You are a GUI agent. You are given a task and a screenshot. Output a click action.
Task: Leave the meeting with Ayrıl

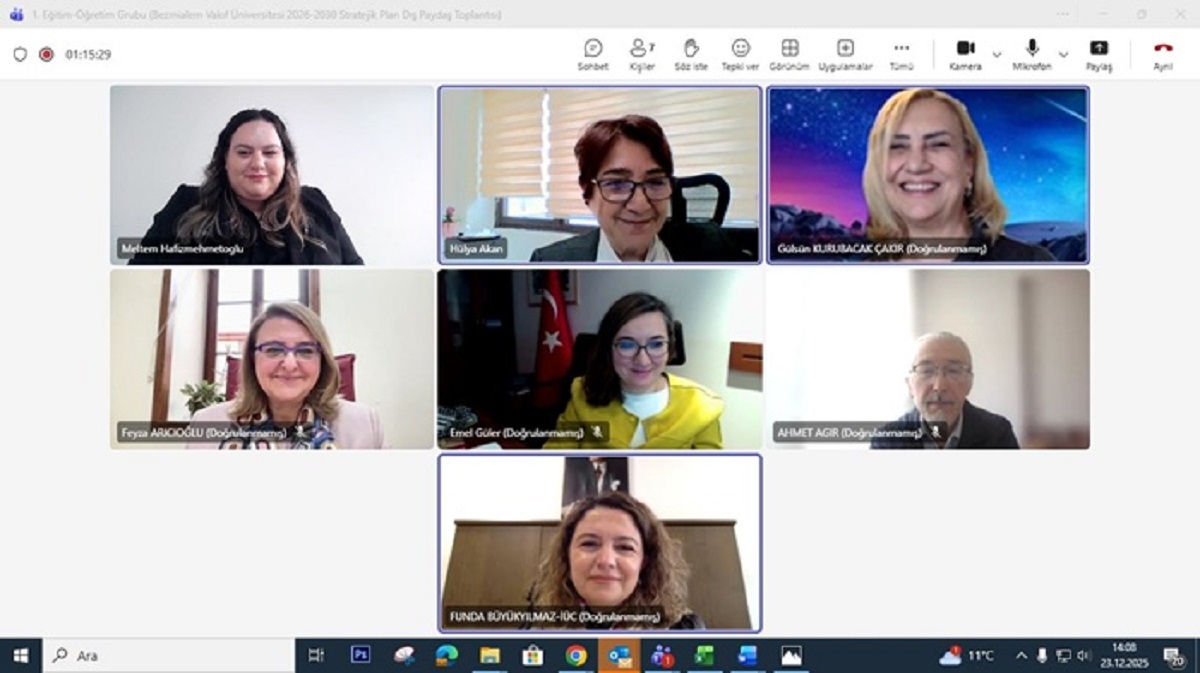(x=1163, y=53)
